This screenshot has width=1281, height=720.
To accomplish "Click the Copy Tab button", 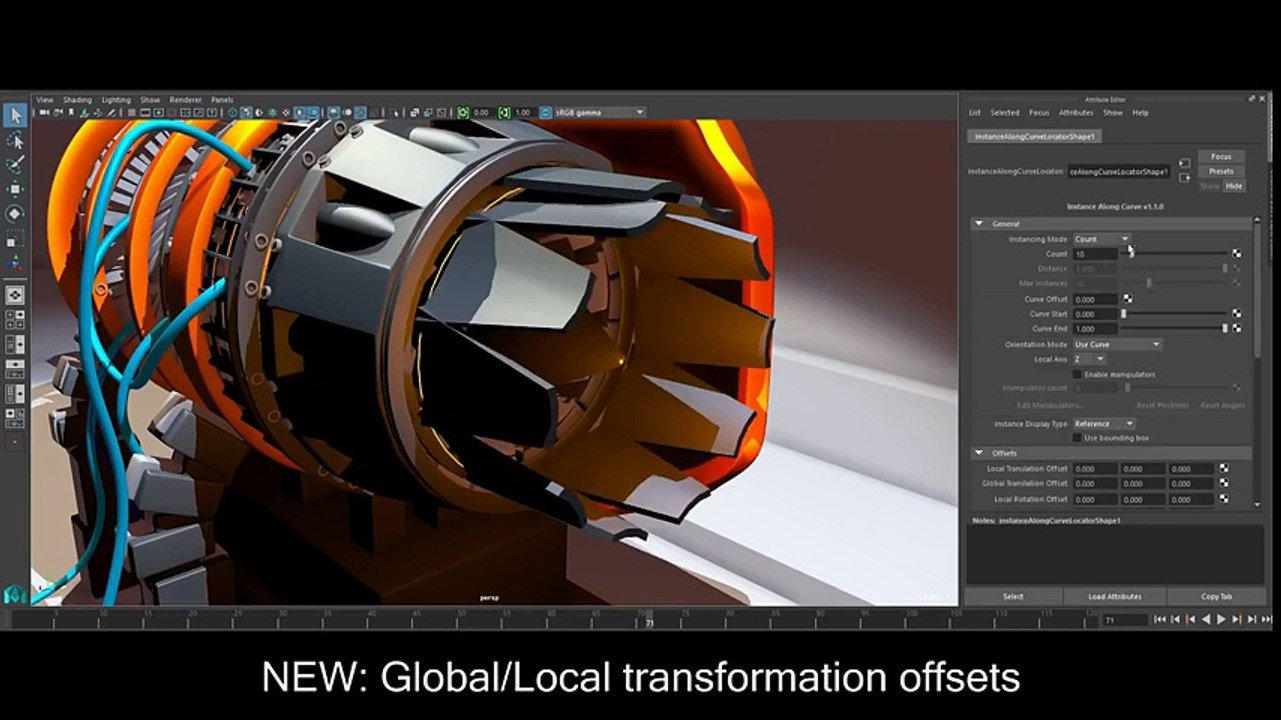I will point(1217,596).
